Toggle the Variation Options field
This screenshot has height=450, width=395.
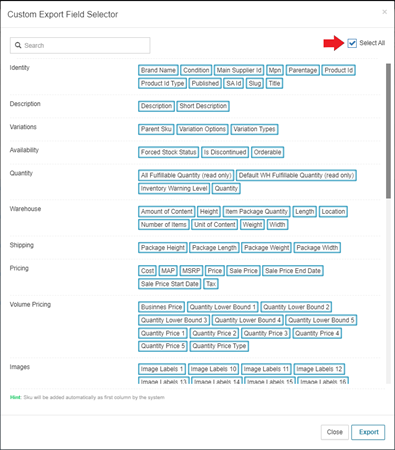pyautogui.click(x=202, y=129)
